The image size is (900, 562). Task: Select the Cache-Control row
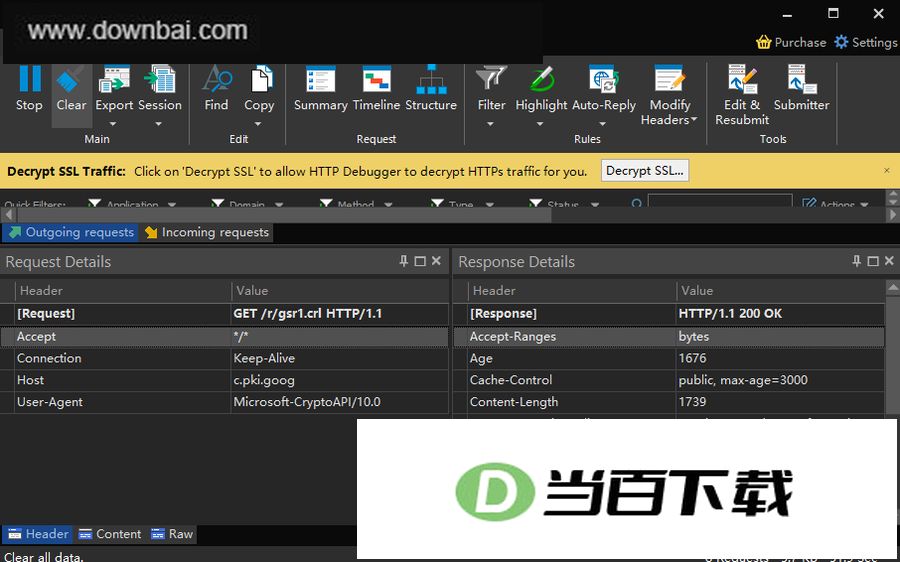coord(669,380)
